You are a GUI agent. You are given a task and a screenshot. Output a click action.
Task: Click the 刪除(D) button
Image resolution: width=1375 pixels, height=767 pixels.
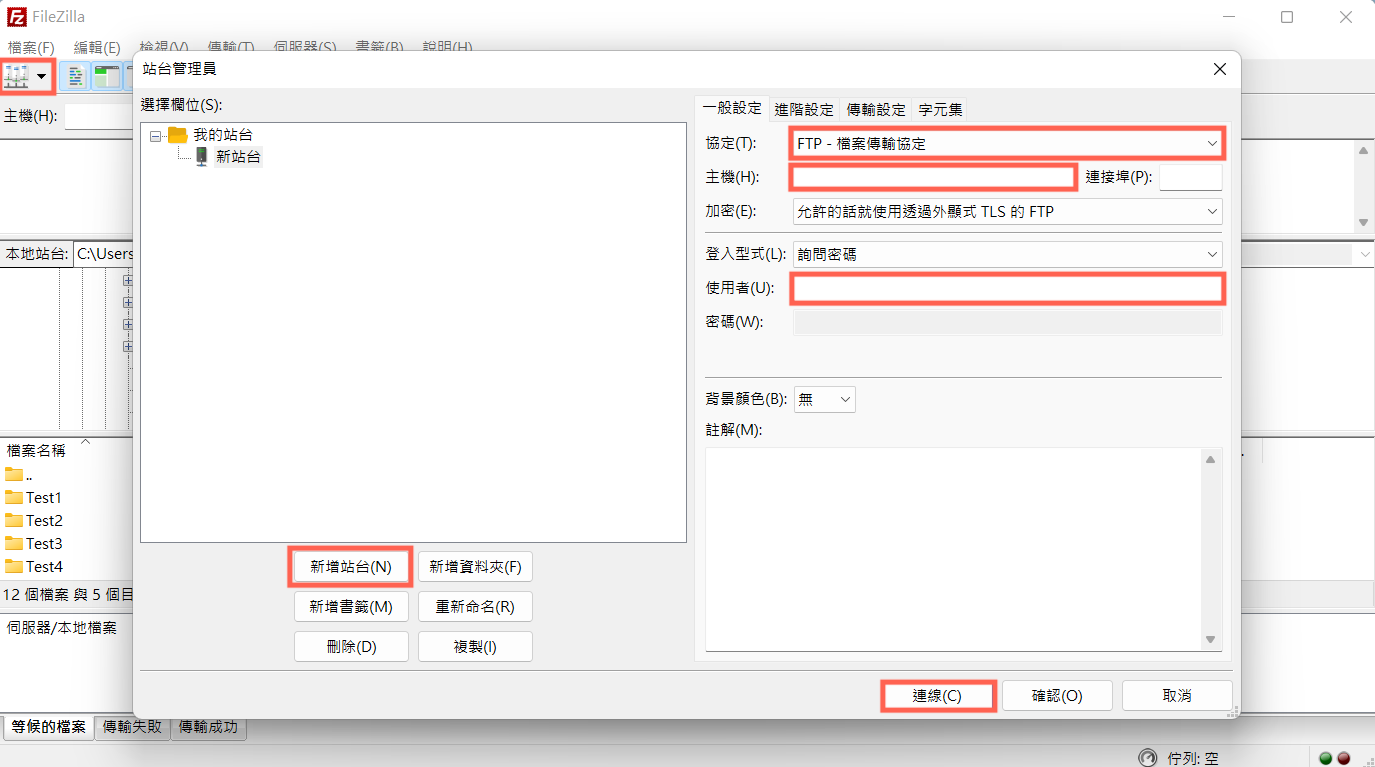[x=351, y=646]
